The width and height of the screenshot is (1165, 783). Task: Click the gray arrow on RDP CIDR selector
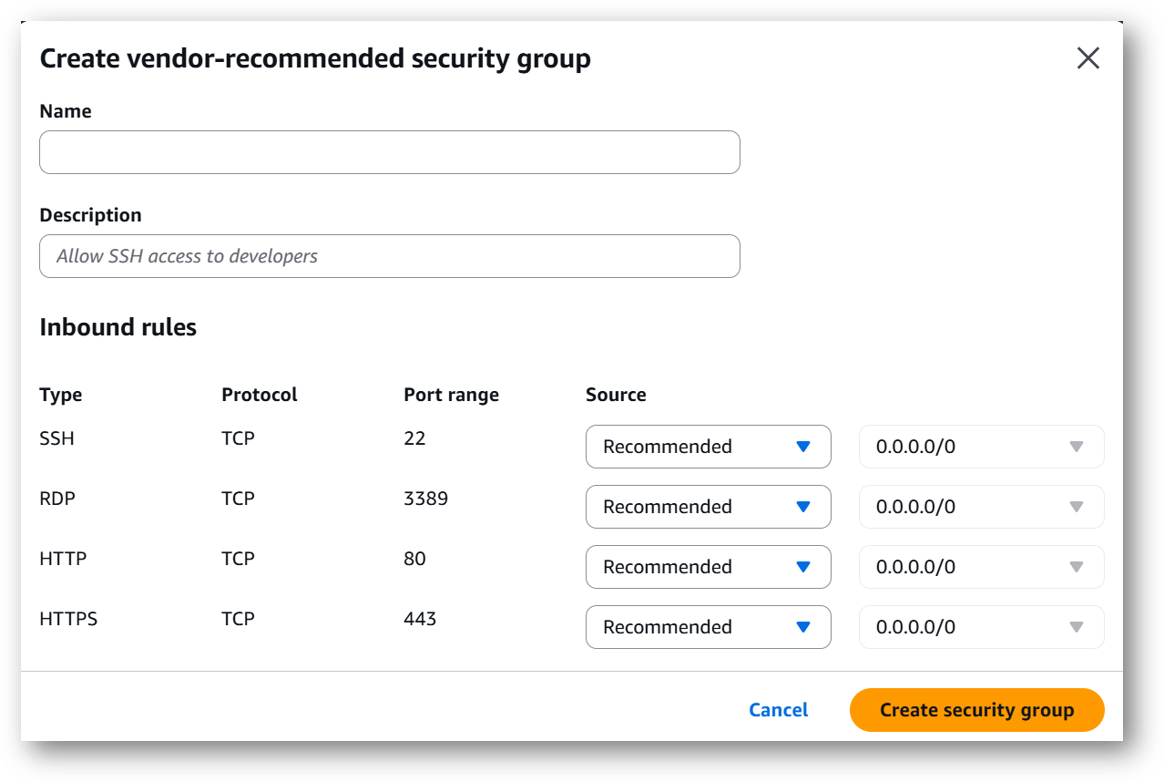tap(1077, 507)
